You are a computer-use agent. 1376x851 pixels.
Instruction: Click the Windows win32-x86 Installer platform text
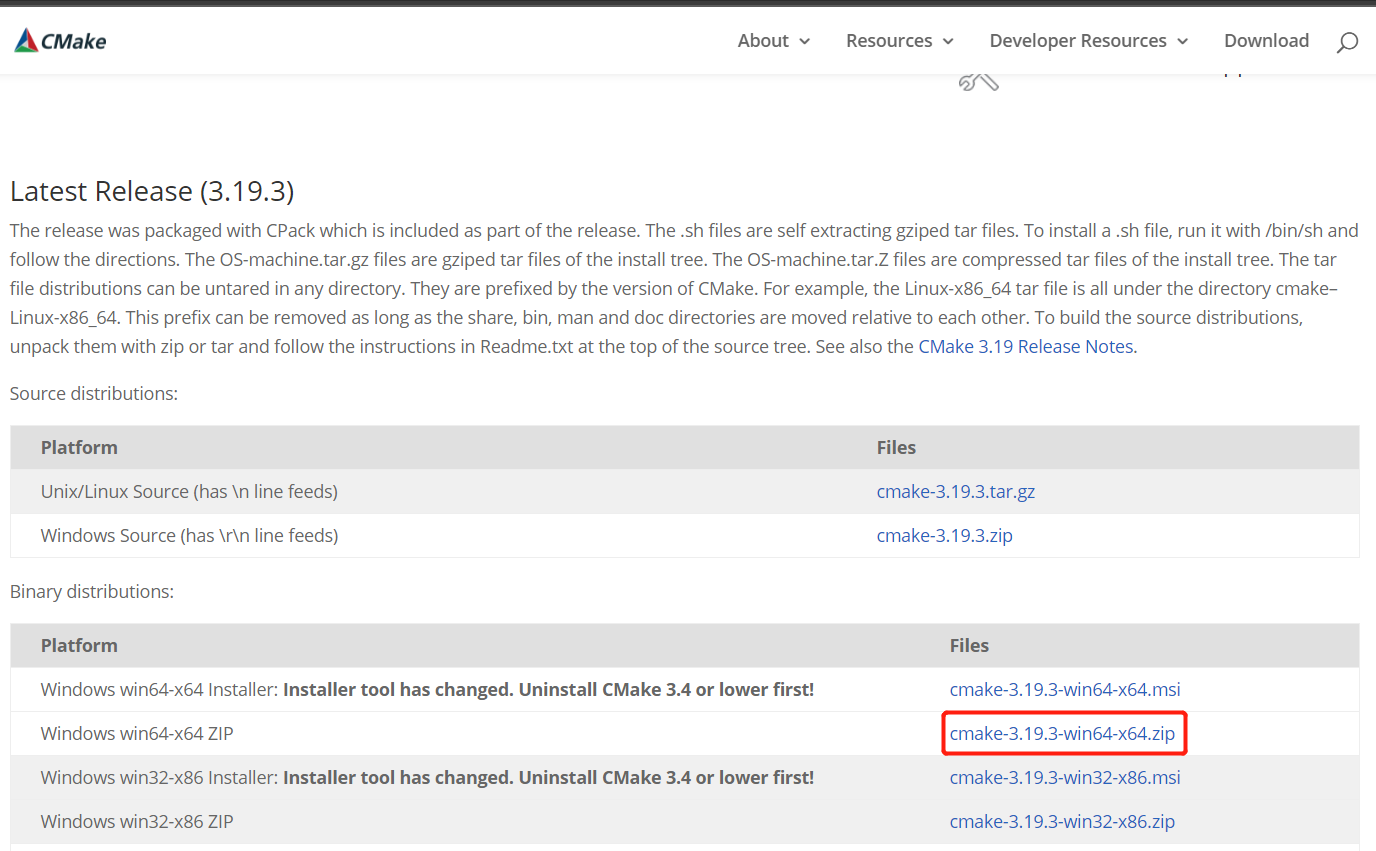427,778
